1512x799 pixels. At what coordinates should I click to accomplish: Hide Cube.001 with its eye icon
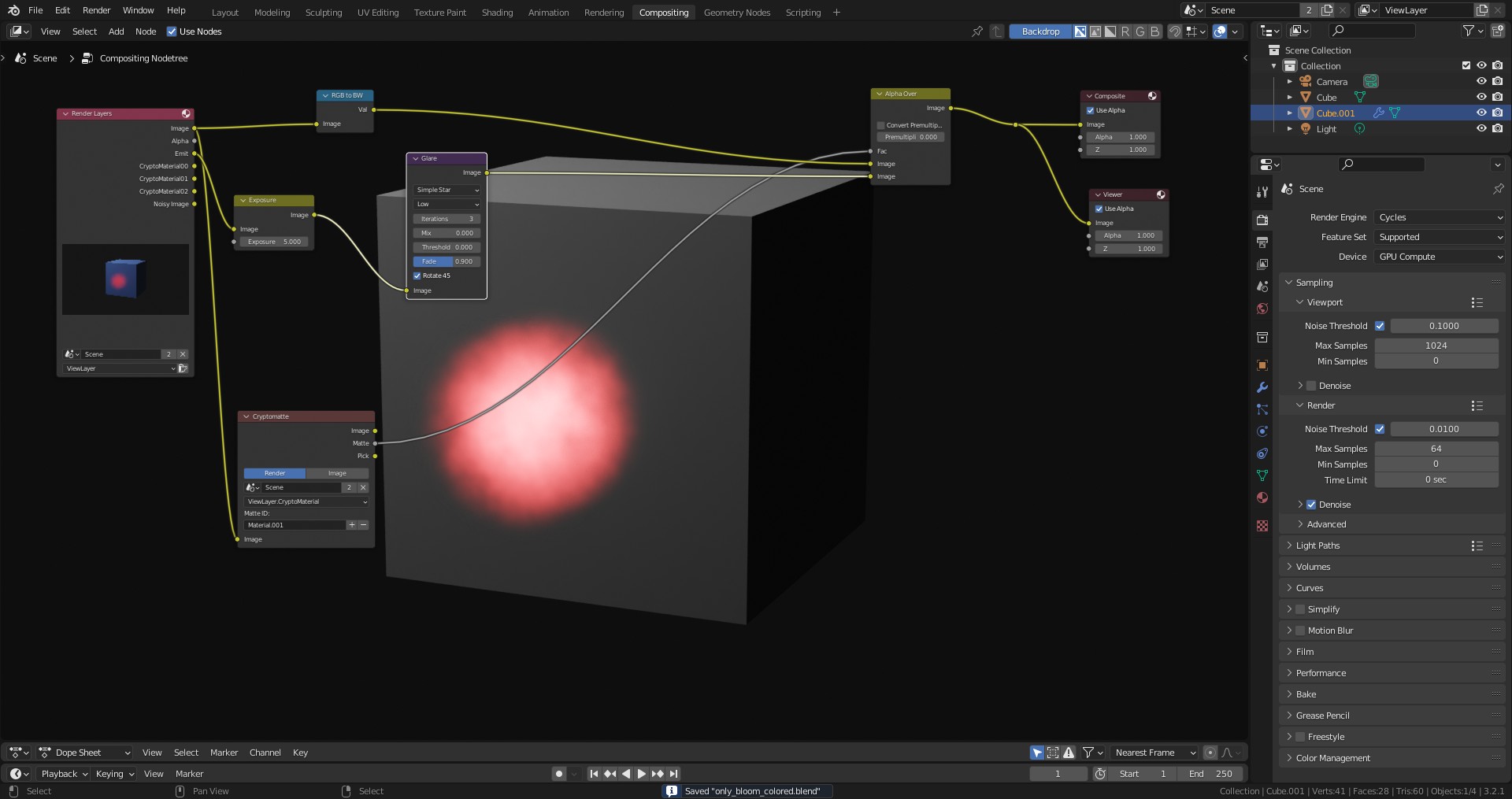click(x=1481, y=113)
